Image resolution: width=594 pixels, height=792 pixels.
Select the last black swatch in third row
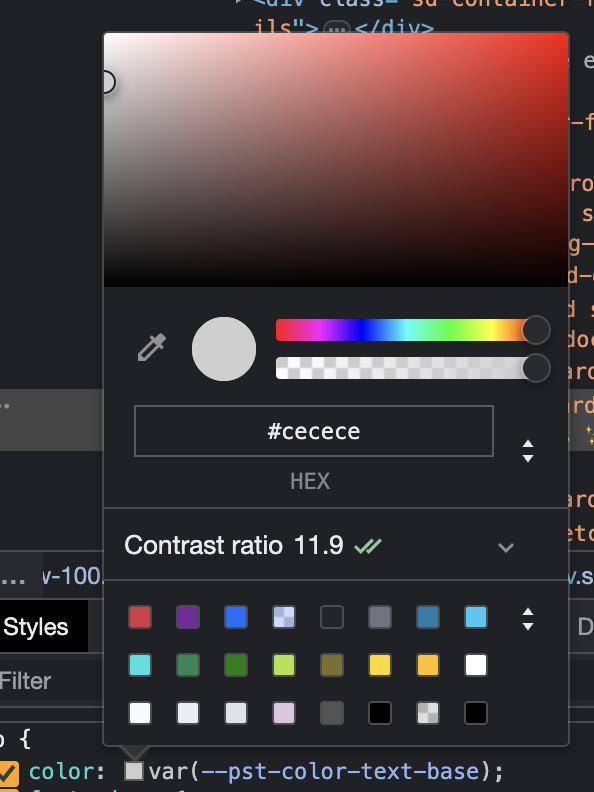pos(476,713)
